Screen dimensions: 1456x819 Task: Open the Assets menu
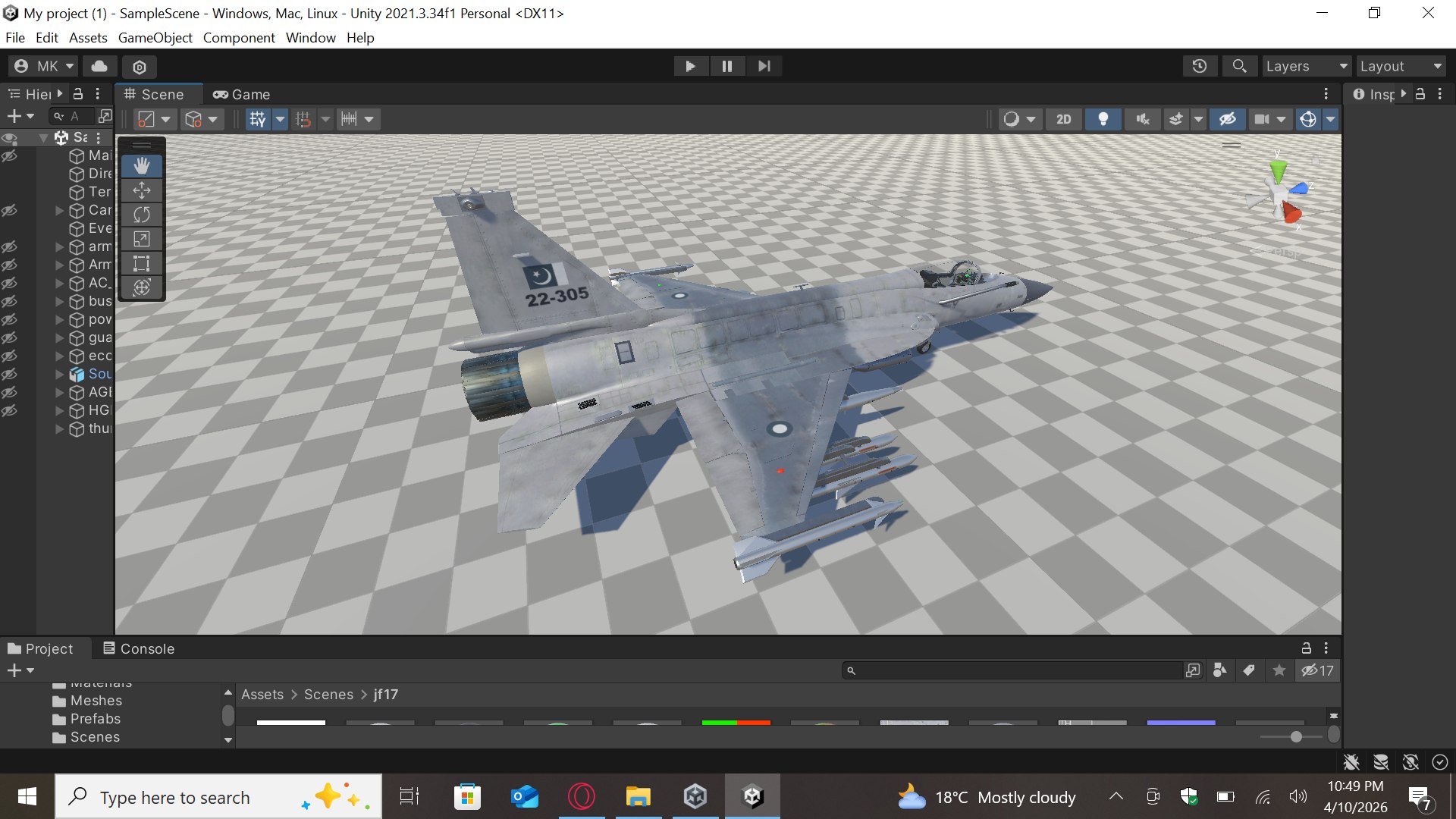coord(88,37)
